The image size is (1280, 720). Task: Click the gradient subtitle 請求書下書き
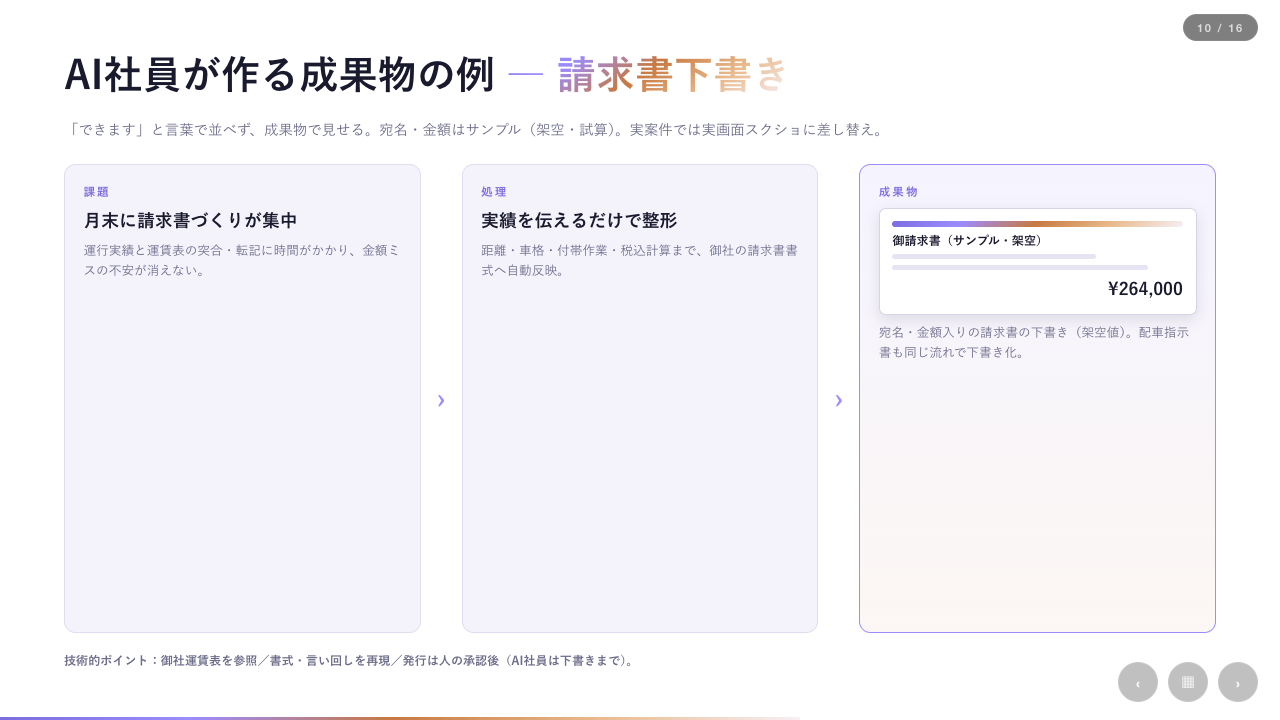tap(673, 75)
